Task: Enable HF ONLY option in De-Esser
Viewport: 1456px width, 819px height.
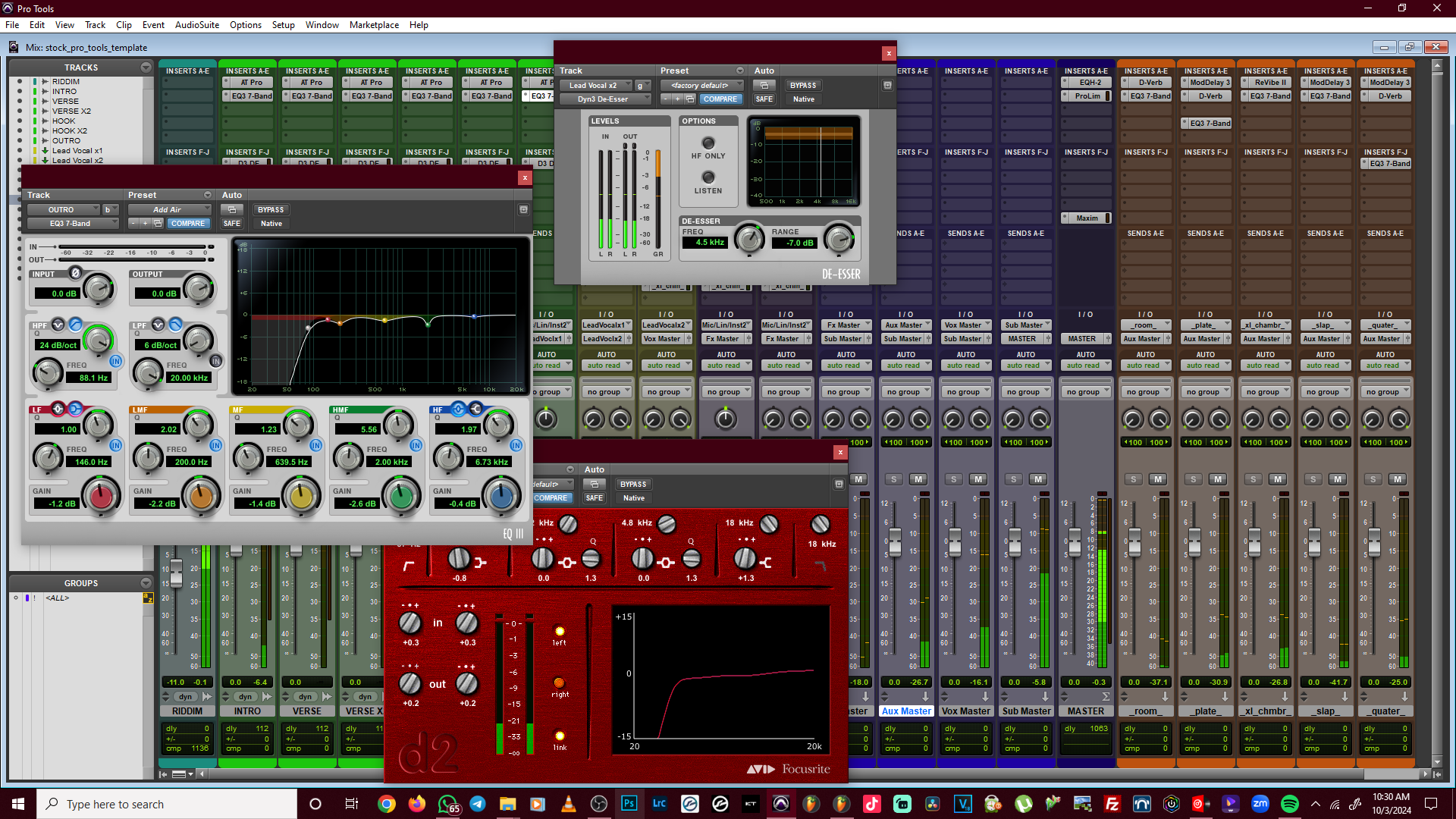Action: (708, 143)
